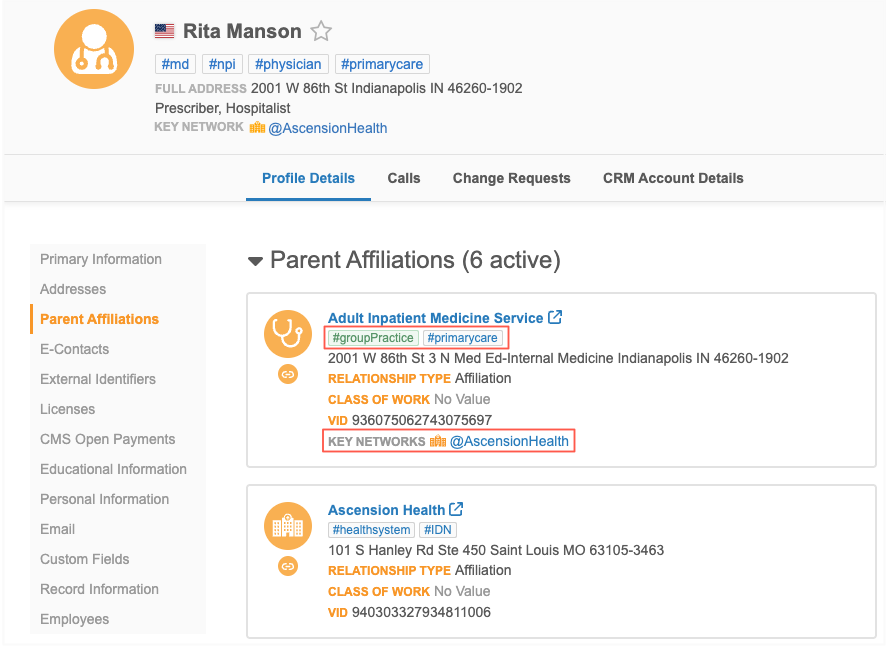Open @AscensionHealth key network link in header
Screen dimensions: 888x647
tap(327, 128)
